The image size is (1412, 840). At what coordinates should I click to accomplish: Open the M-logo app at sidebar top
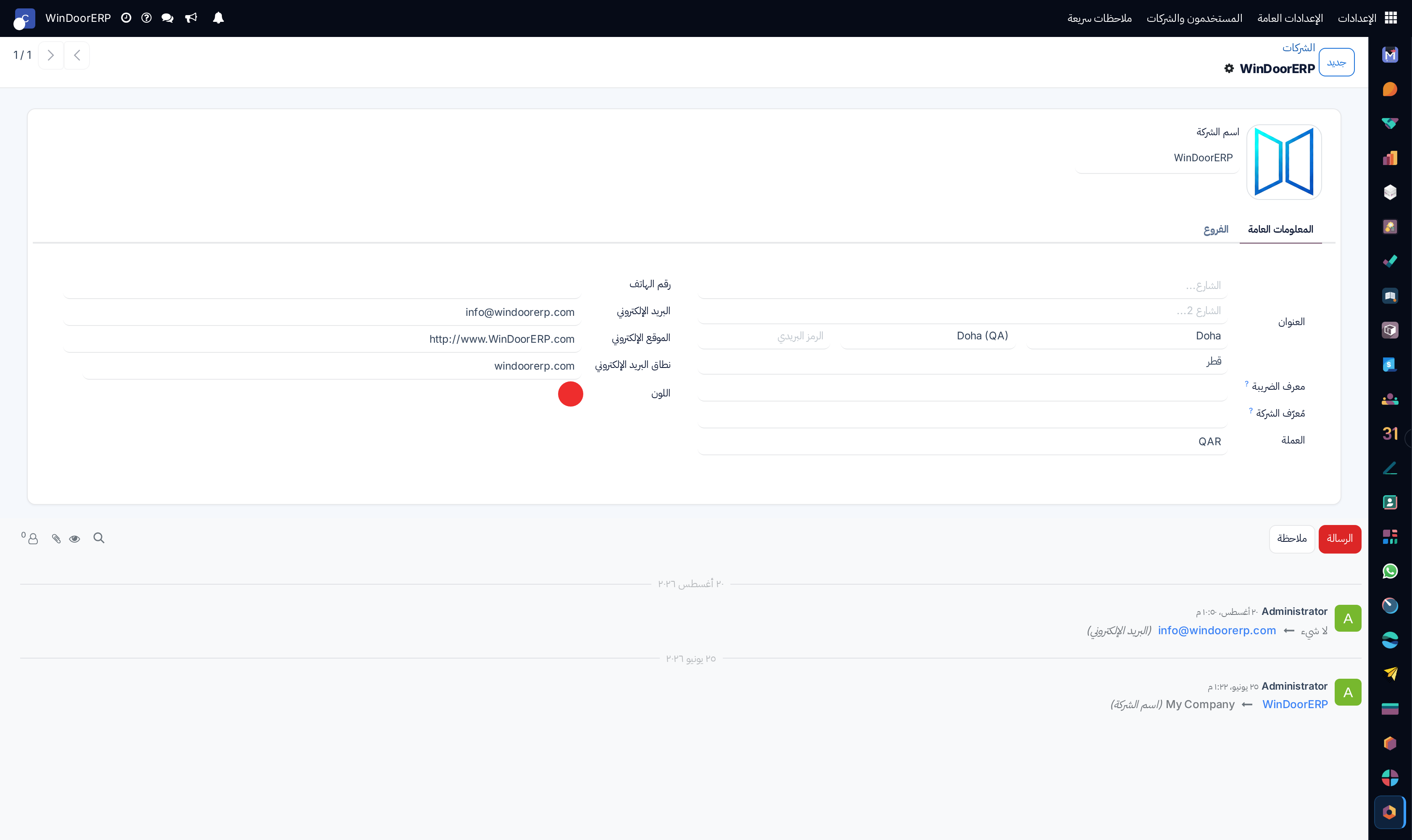1390,55
